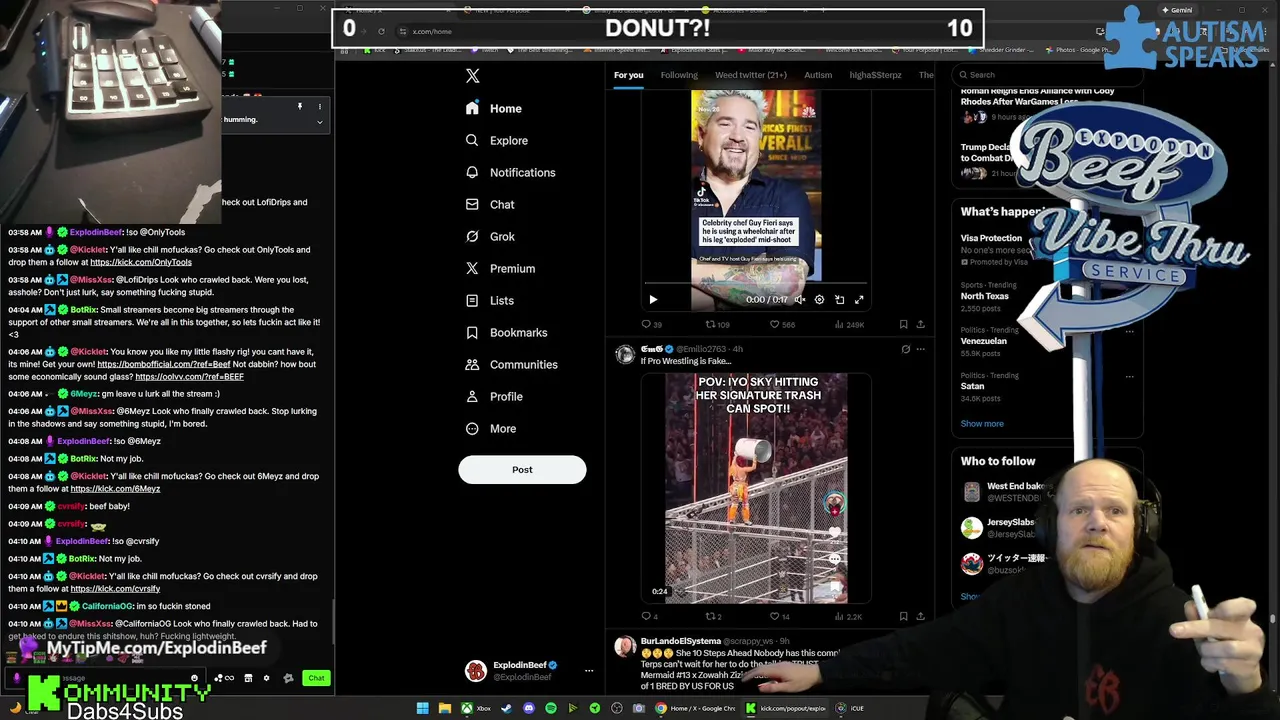This screenshot has width=1280, height=720.
Task: Bookmark the Guy Fieri post
Action: [x=903, y=324]
